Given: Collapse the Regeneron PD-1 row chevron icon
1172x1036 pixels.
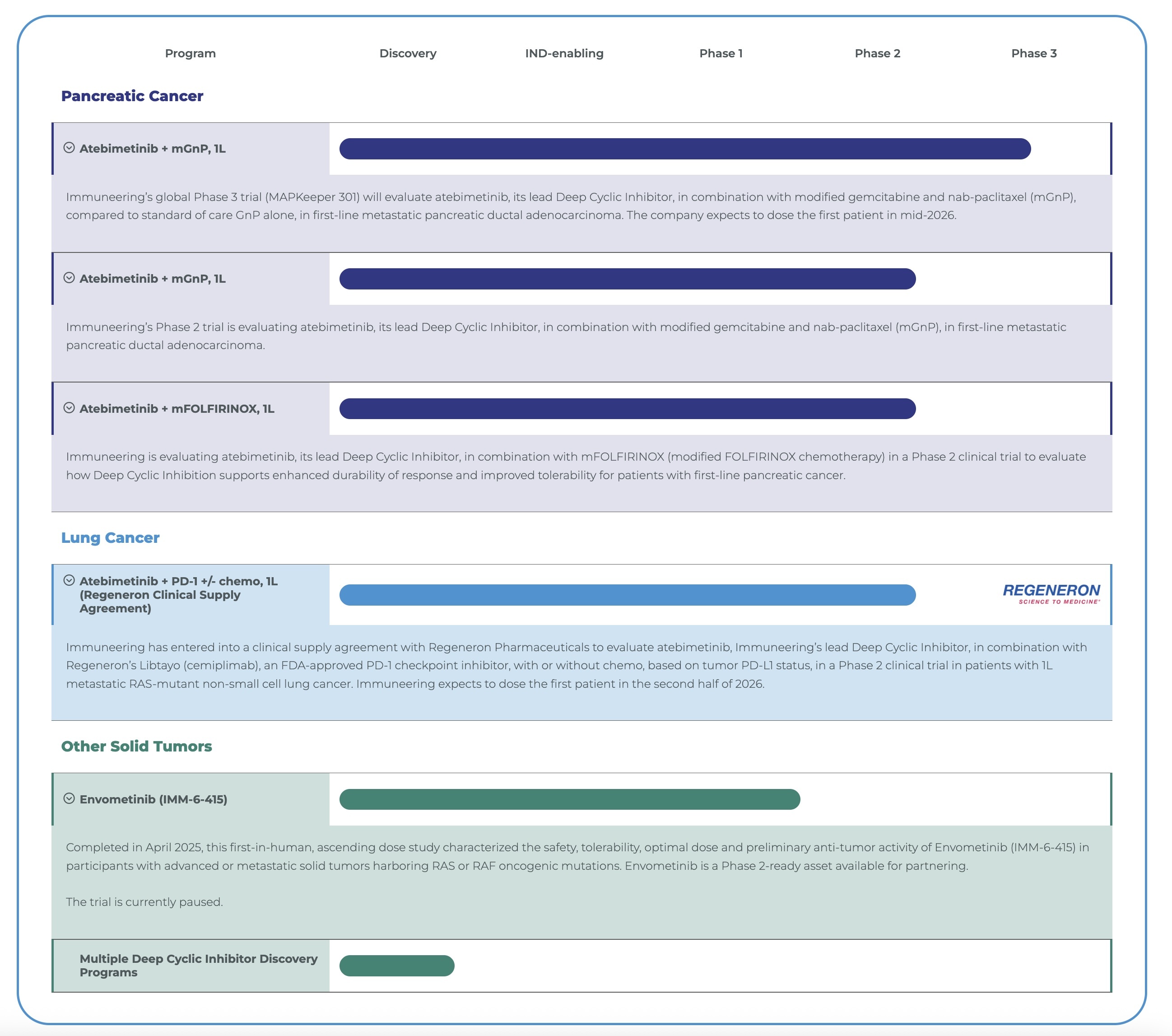Looking at the screenshot, I should coord(69,580).
